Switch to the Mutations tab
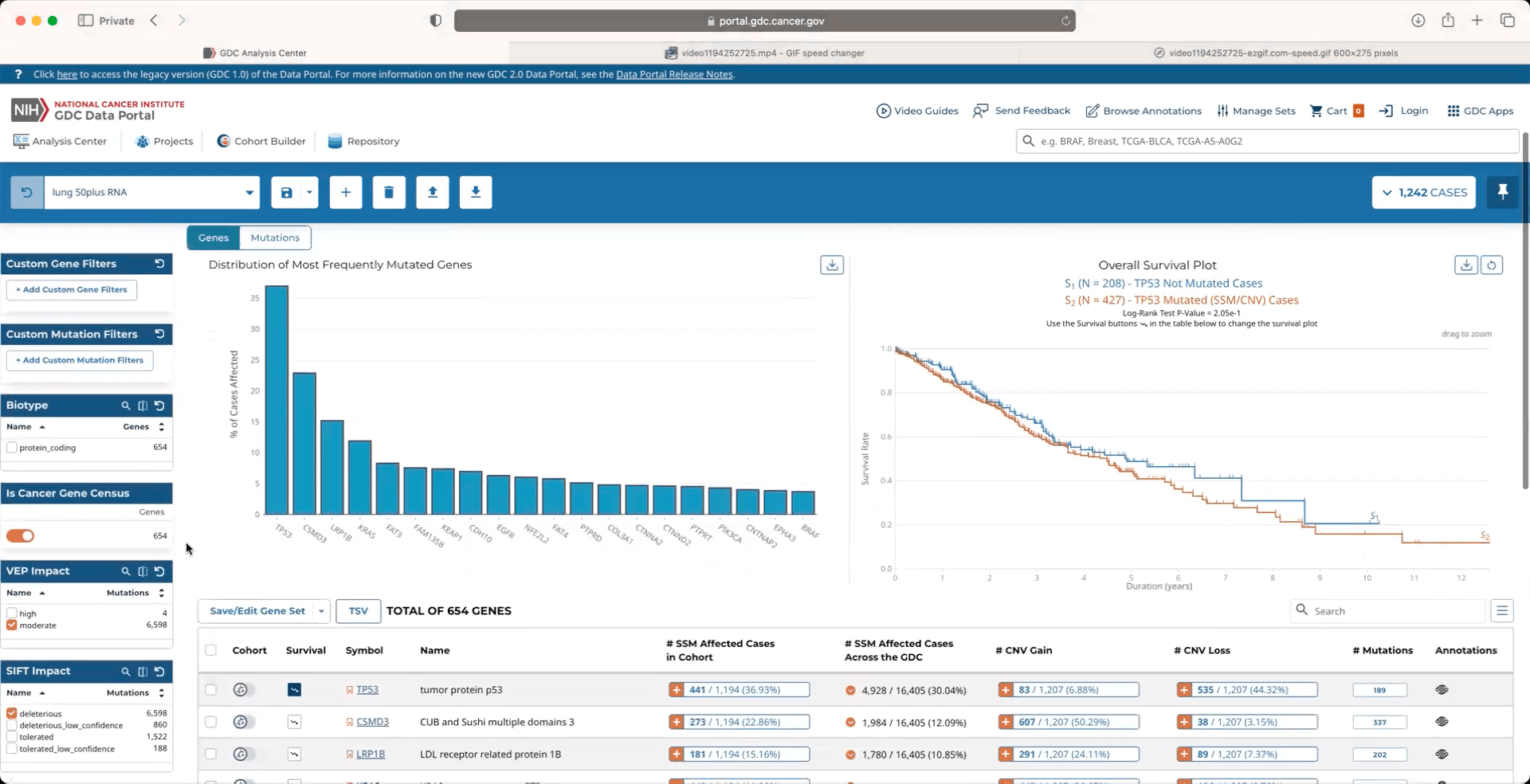The height and width of the screenshot is (784, 1530). click(275, 237)
